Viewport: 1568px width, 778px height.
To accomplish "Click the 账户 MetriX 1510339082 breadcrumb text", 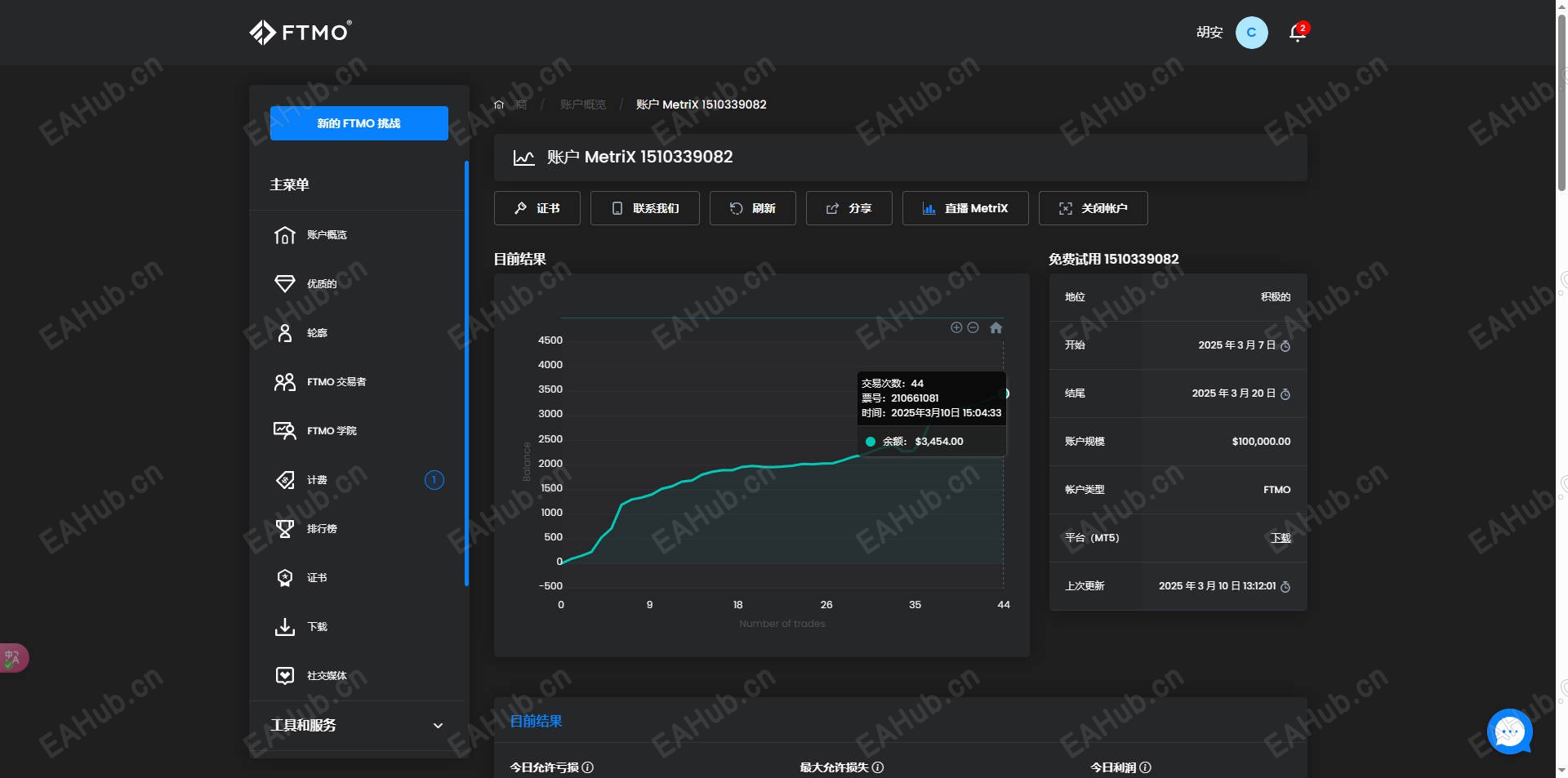I will [x=702, y=104].
